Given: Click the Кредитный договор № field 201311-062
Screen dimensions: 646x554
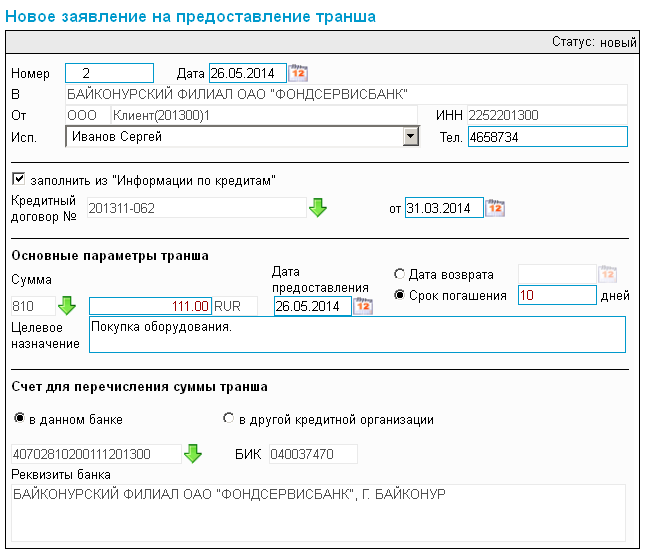Looking at the screenshot, I should 197,208.
